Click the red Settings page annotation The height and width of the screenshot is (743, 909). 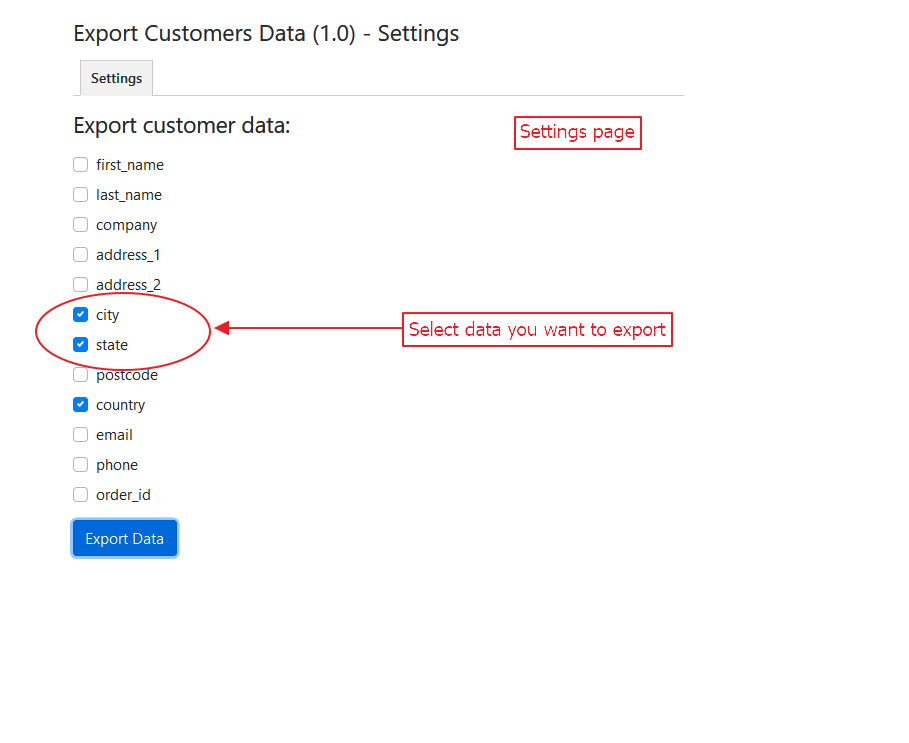pyautogui.click(x=577, y=132)
